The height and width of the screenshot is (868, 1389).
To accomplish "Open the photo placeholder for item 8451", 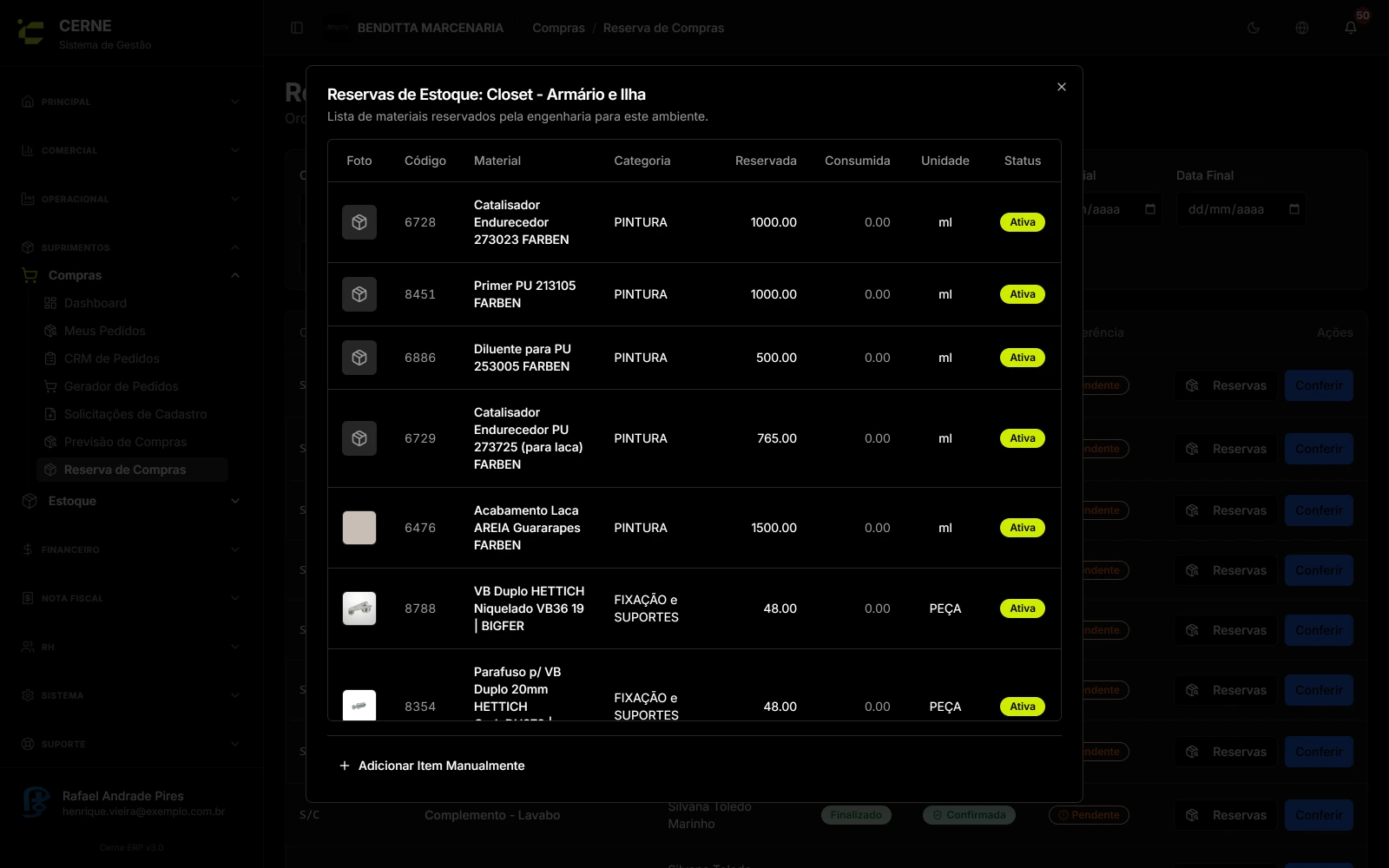I will 359,294.
